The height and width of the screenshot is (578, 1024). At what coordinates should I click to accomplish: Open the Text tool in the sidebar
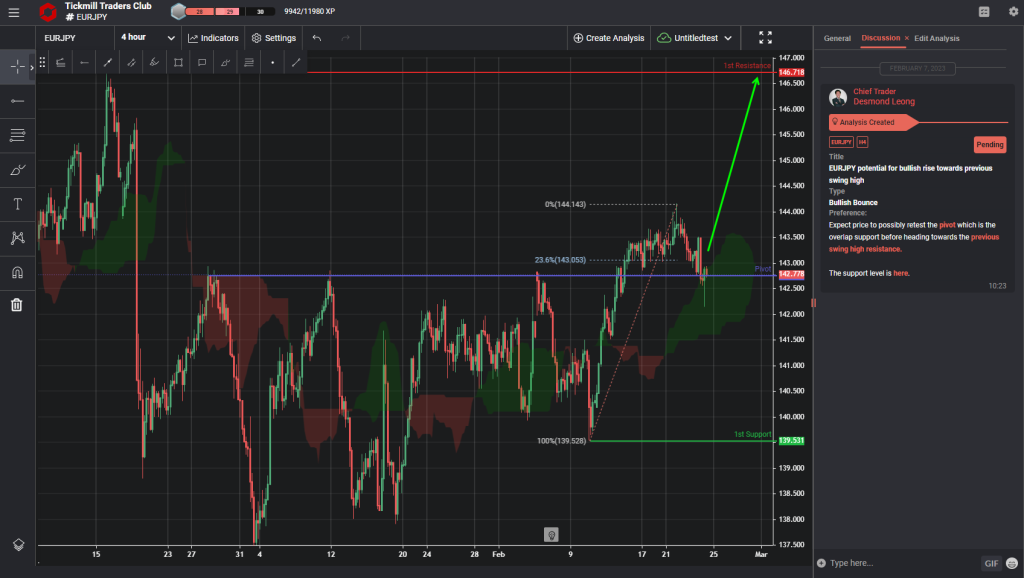click(x=16, y=204)
